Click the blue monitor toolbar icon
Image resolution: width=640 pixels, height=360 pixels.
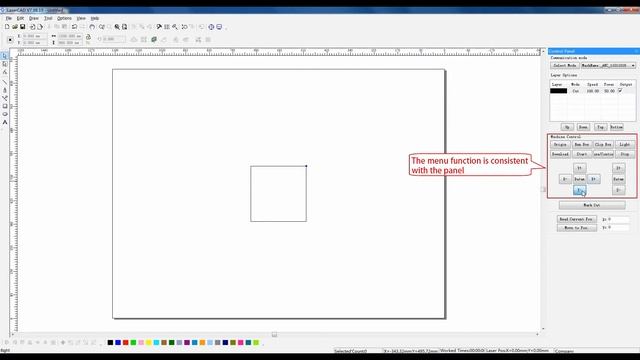[x=219, y=27]
